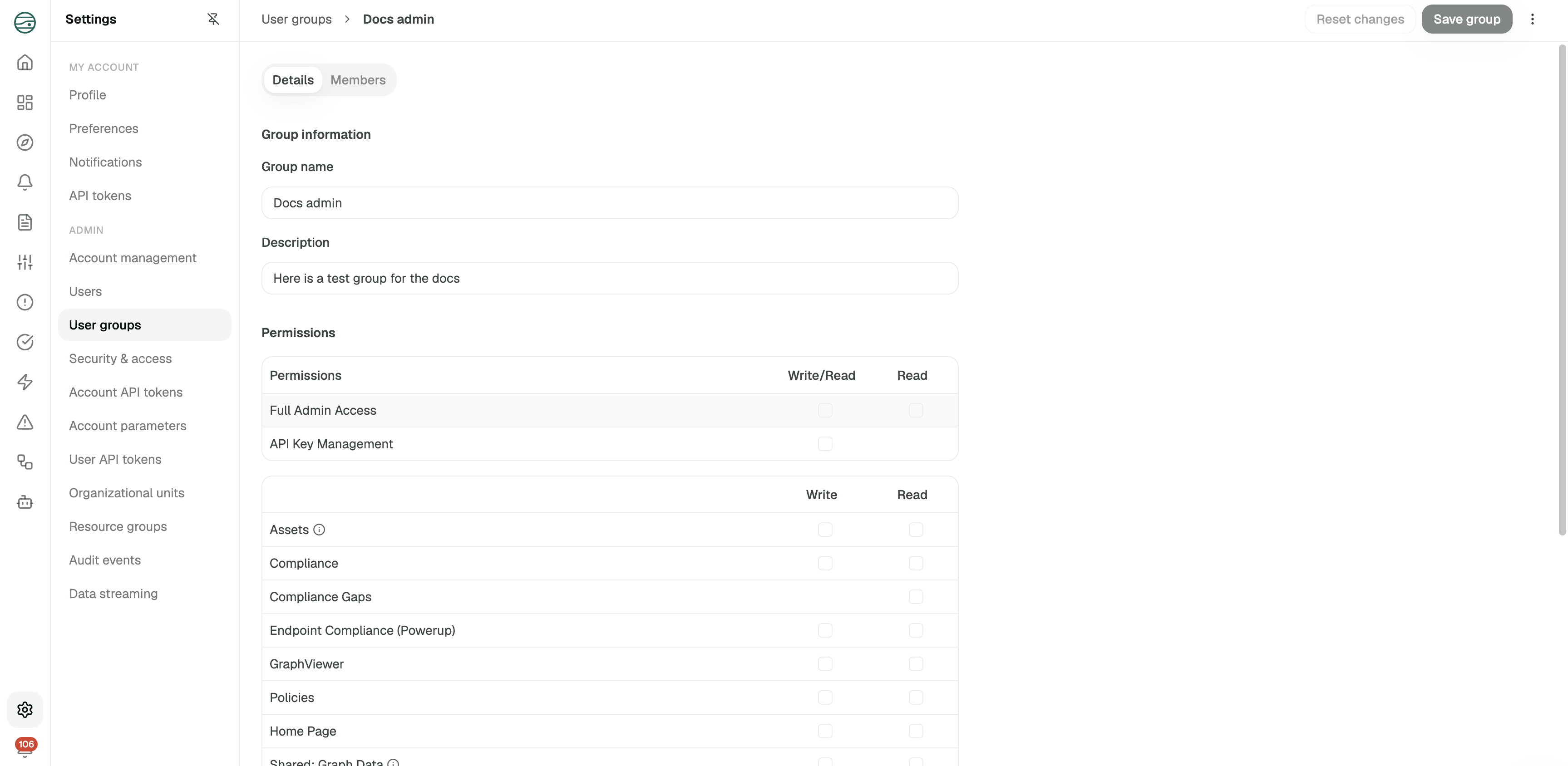Enable Home Page Read permission
Screen dimensions: 1568x766
[x=916, y=731]
